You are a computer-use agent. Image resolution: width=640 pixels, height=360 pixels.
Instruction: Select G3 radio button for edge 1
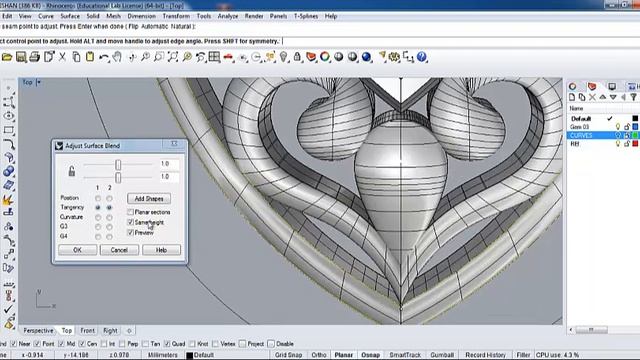98,227
